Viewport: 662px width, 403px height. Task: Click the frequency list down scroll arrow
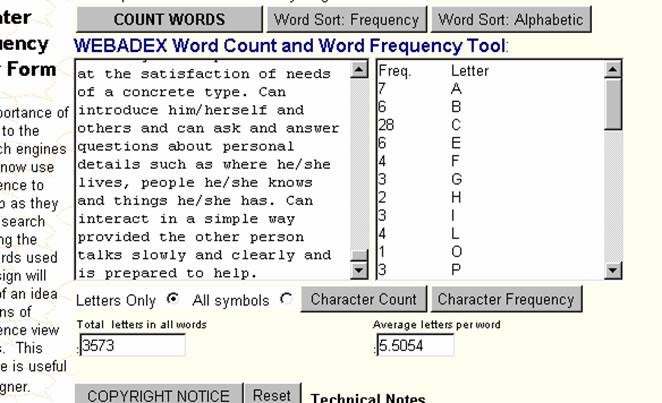point(613,270)
